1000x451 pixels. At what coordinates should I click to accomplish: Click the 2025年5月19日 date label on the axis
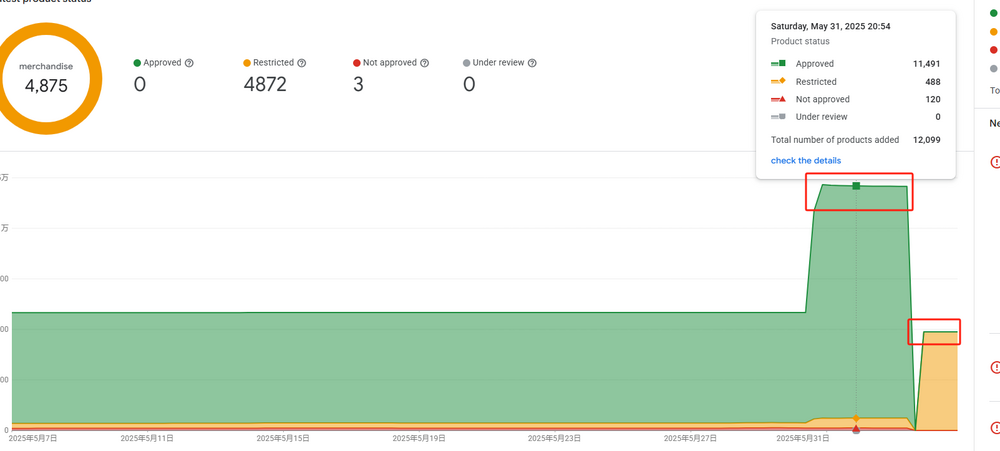click(419, 438)
